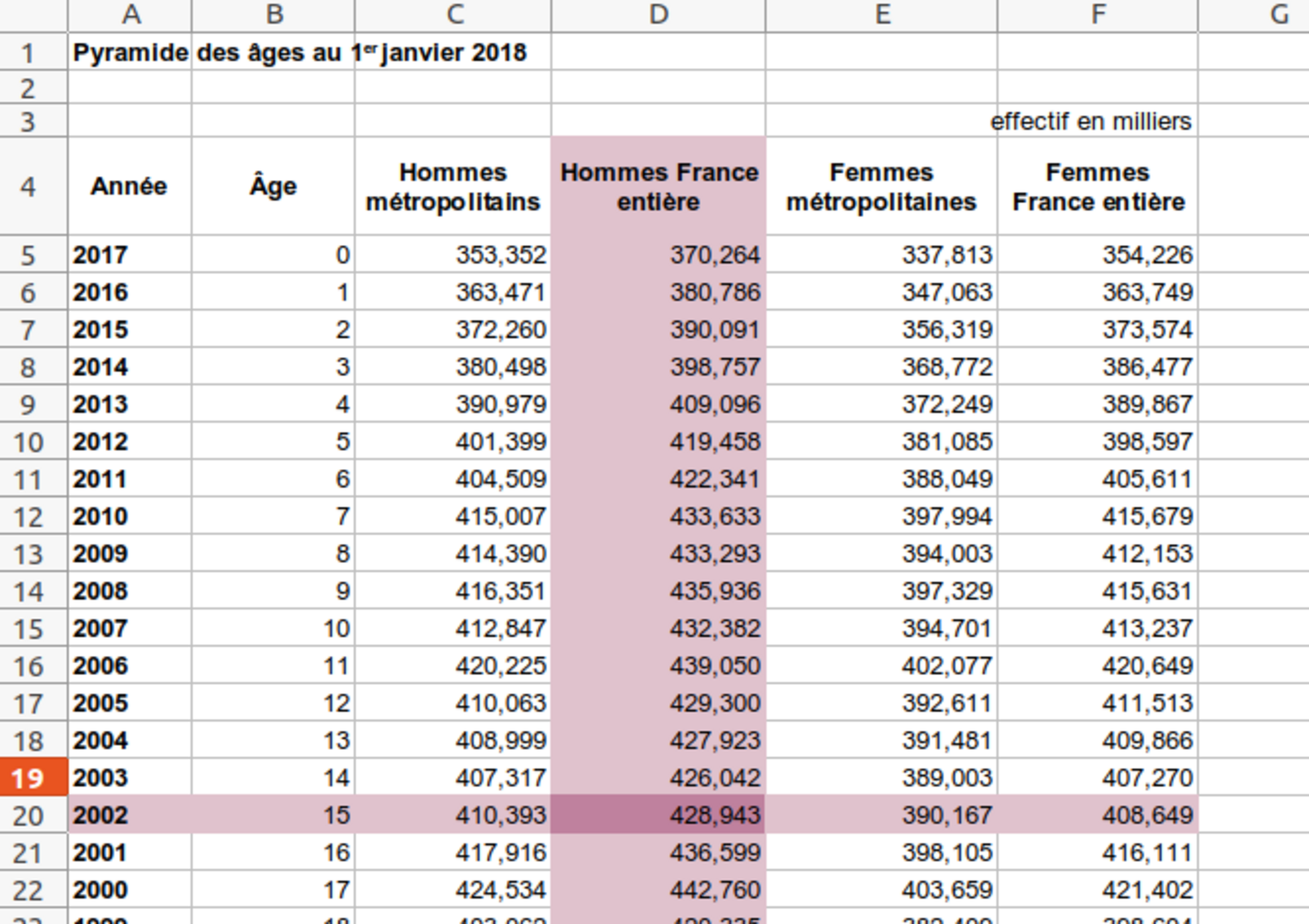Viewport: 1309px width, 924px height.
Task: Select row 4 header
Action: (x=29, y=187)
